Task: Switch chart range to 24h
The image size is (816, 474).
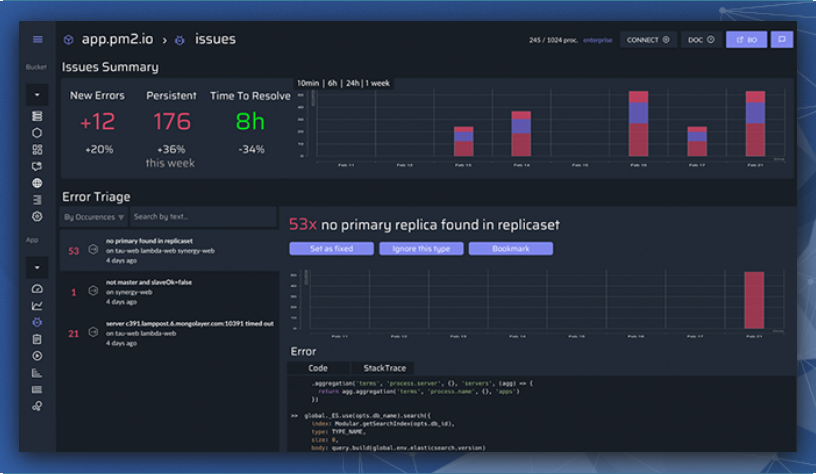Action: click(352, 83)
